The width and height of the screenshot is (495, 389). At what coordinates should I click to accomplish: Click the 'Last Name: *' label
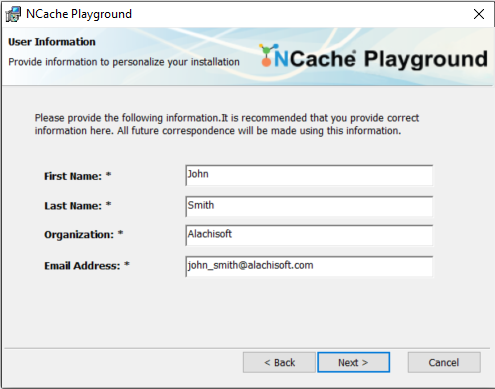[x=78, y=206]
